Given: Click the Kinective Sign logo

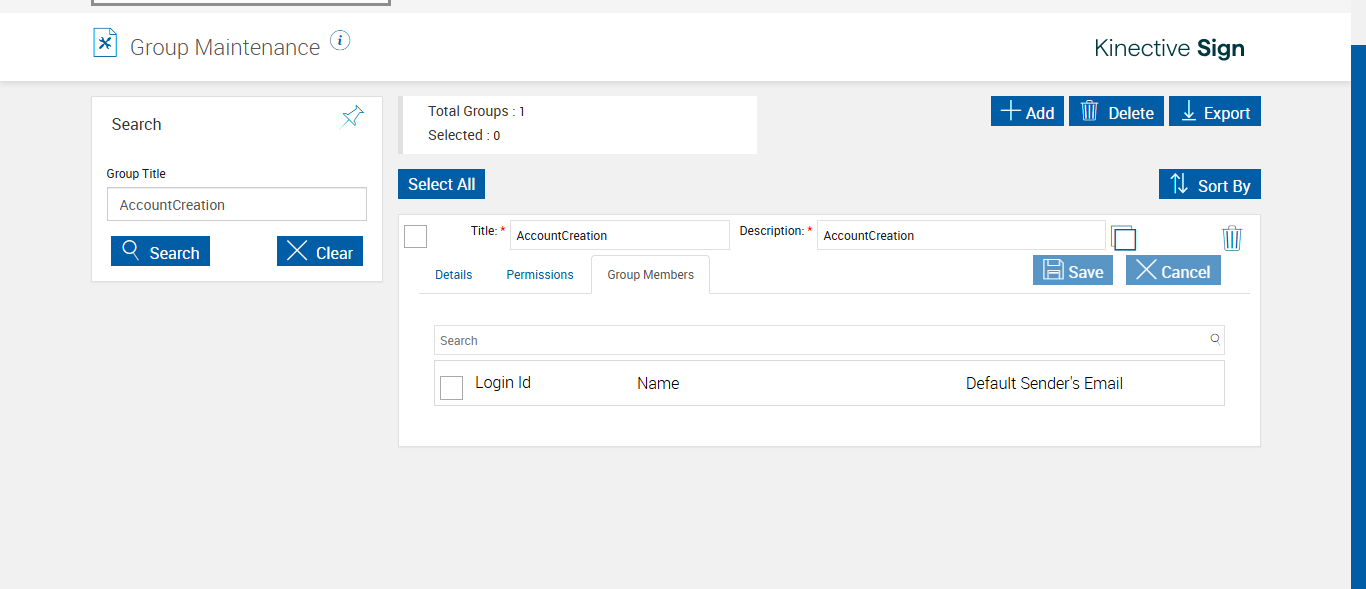Looking at the screenshot, I should click(x=1169, y=48).
